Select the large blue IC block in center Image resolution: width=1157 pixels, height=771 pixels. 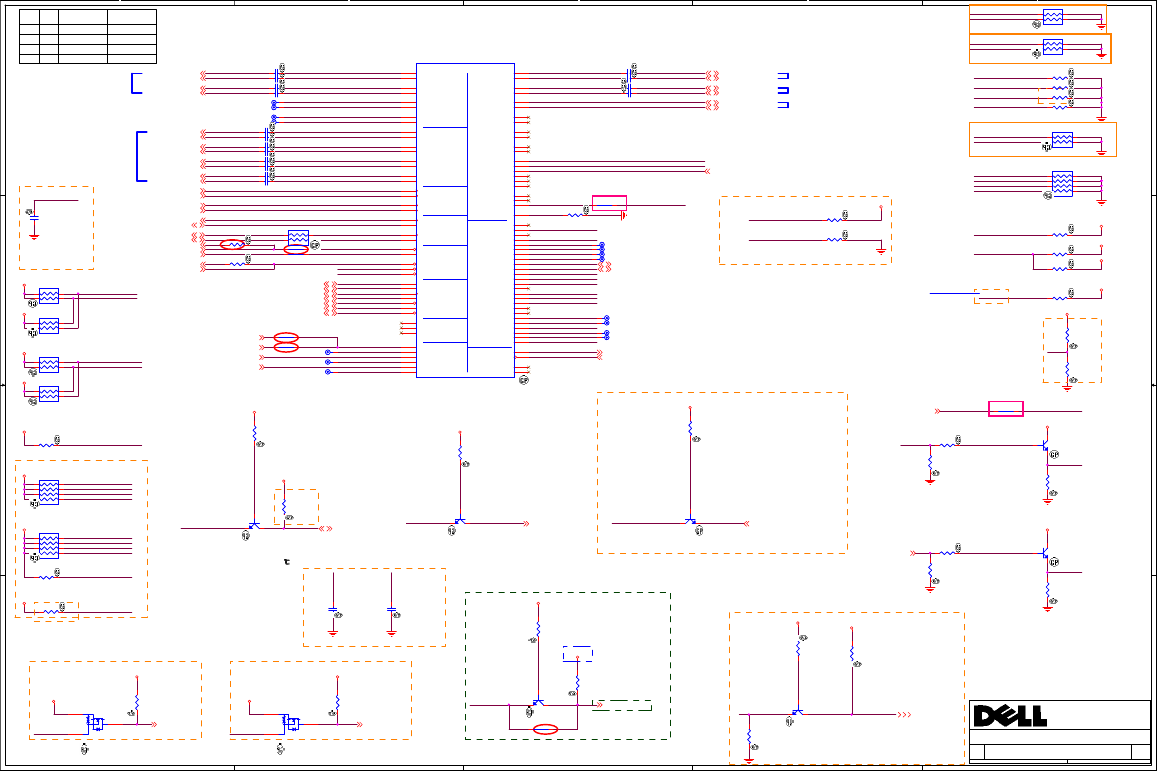[465, 220]
